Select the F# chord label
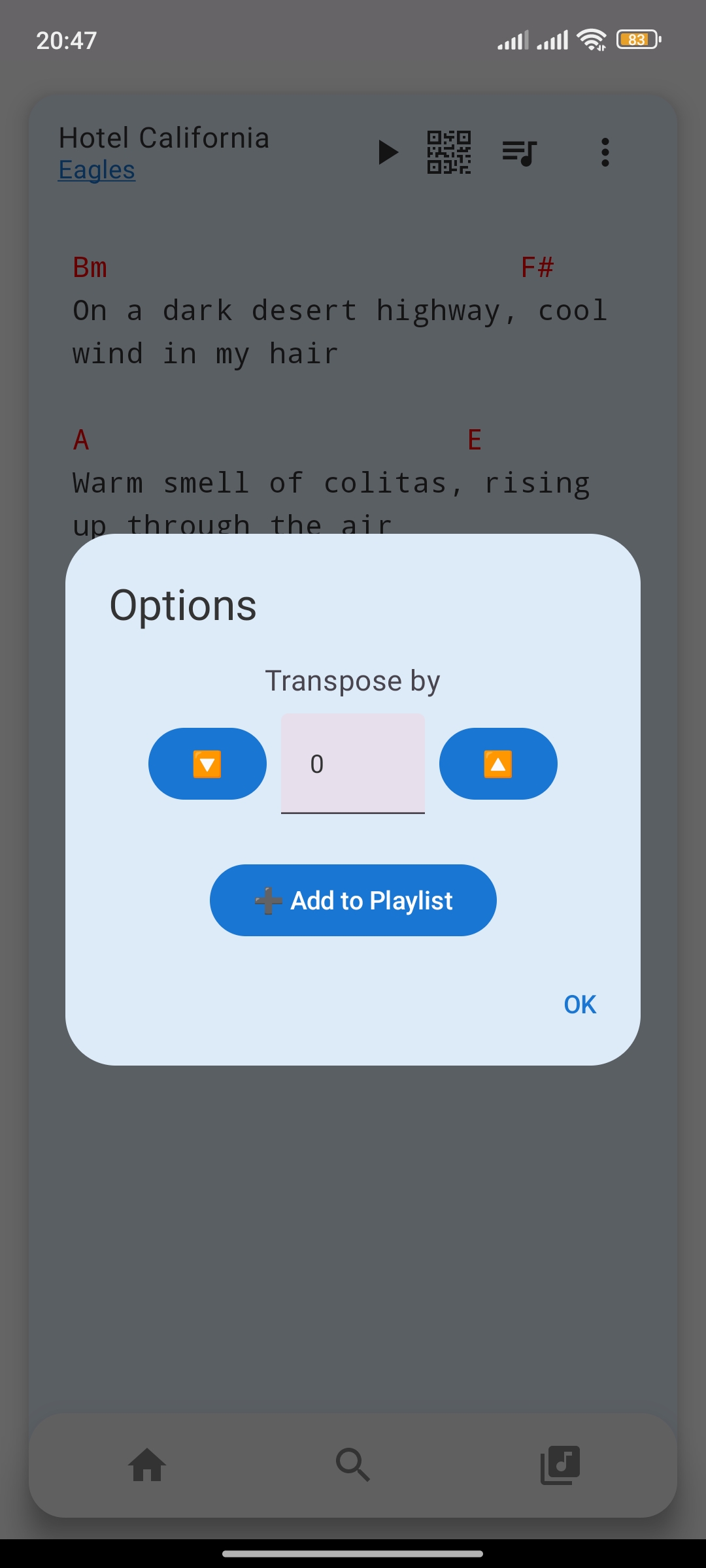Screen dimensions: 706x1568 pos(537,267)
